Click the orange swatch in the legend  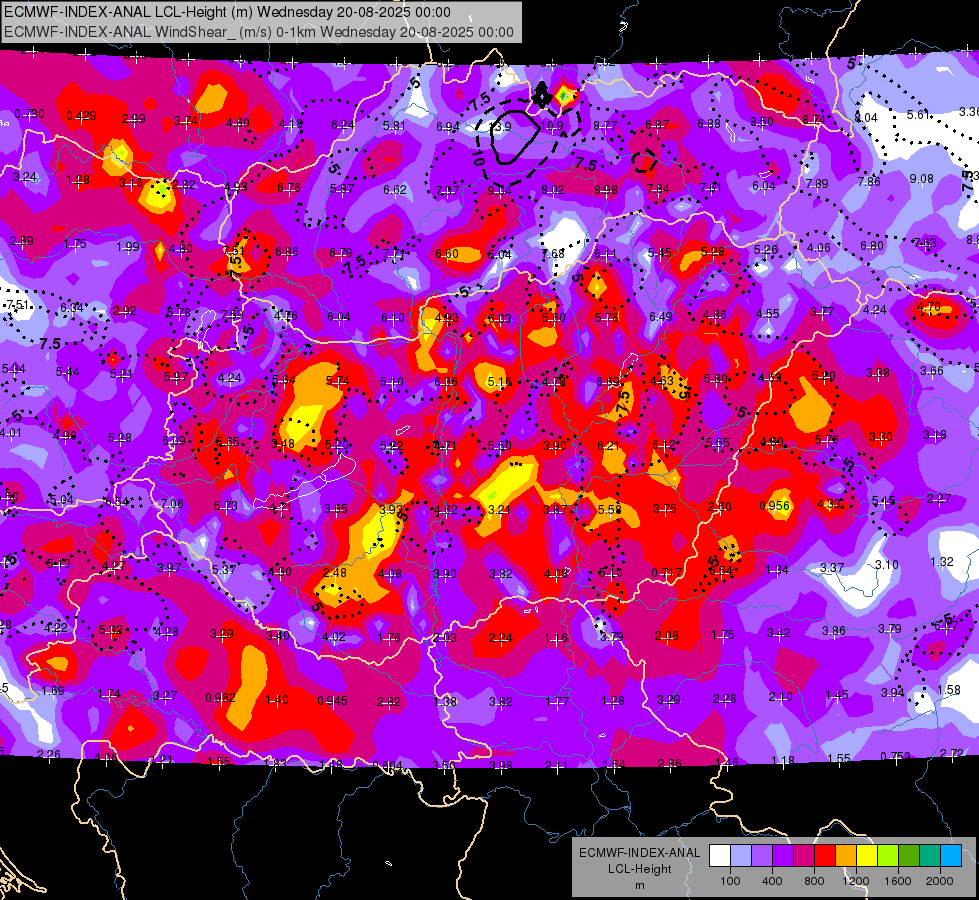coord(846,856)
